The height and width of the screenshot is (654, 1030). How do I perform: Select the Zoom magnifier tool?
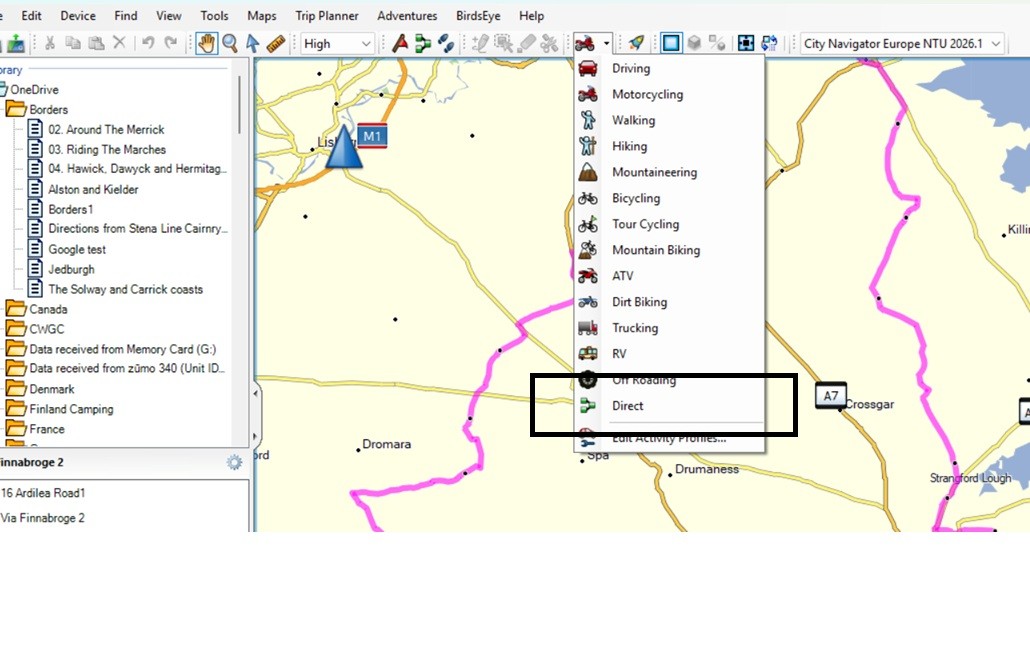tap(230, 43)
